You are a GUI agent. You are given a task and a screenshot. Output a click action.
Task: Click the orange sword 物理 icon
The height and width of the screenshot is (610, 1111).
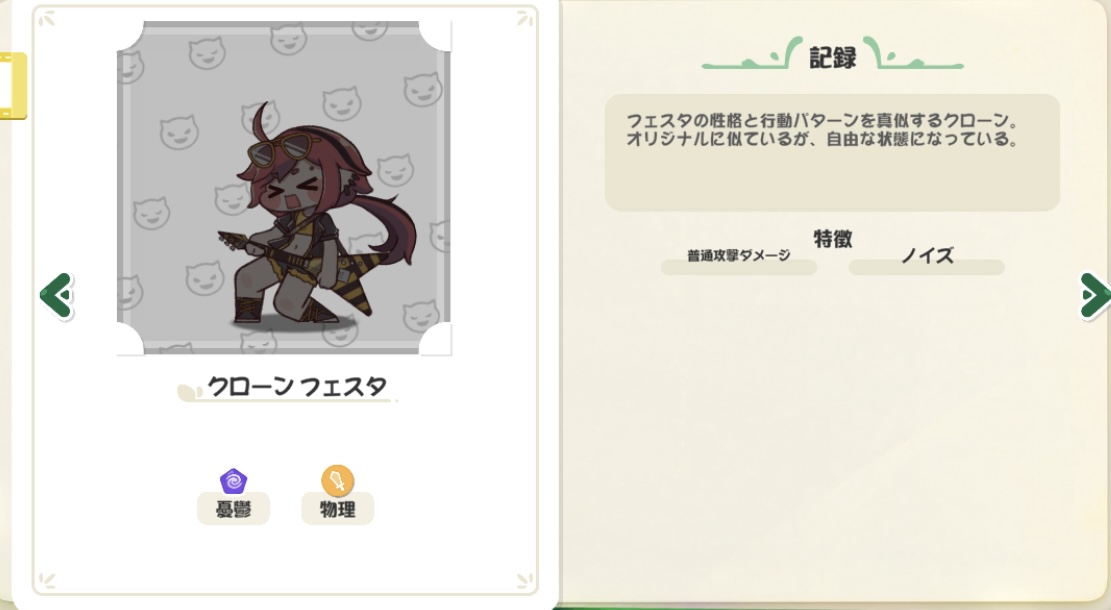coord(337,480)
